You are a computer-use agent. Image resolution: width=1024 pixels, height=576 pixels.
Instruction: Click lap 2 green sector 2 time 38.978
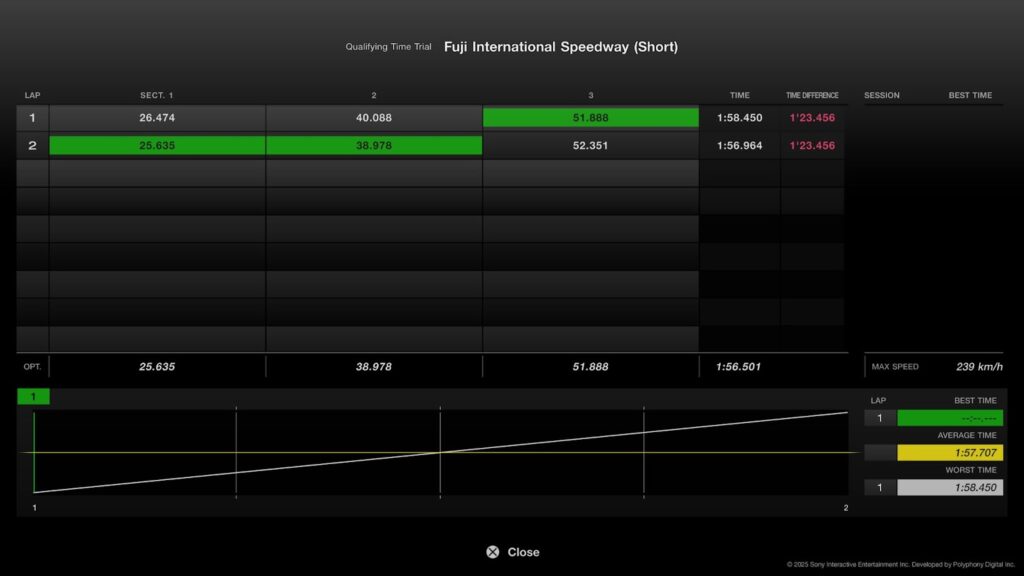pos(374,146)
